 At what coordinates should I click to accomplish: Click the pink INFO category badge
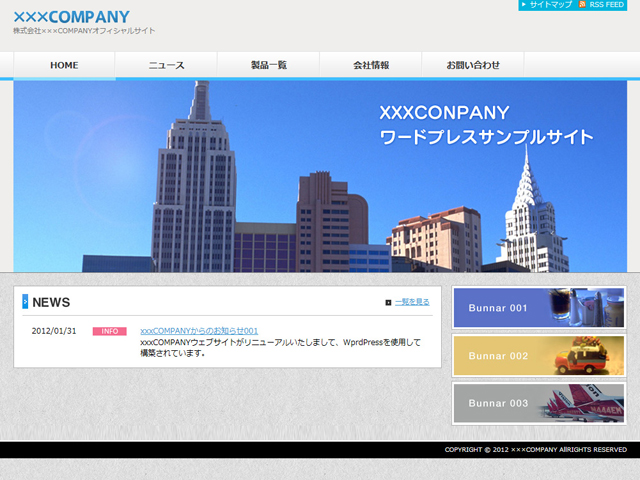point(109,331)
